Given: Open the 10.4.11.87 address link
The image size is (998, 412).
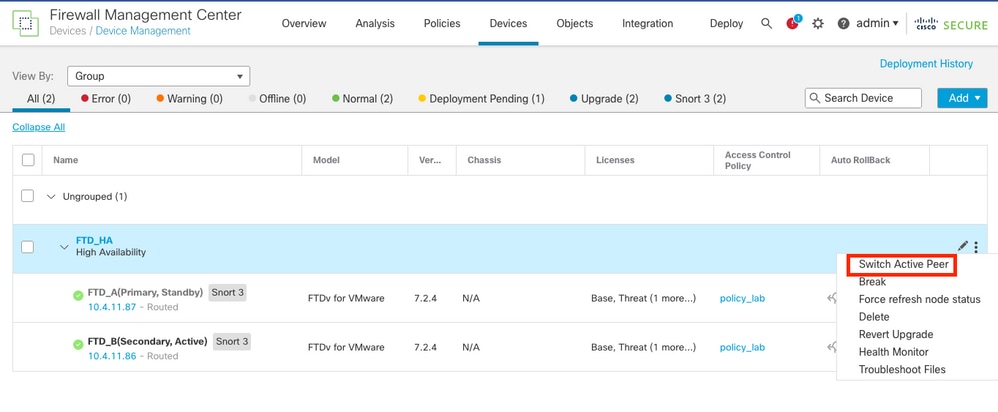Looking at the screenshot, I should pos(112,307).
